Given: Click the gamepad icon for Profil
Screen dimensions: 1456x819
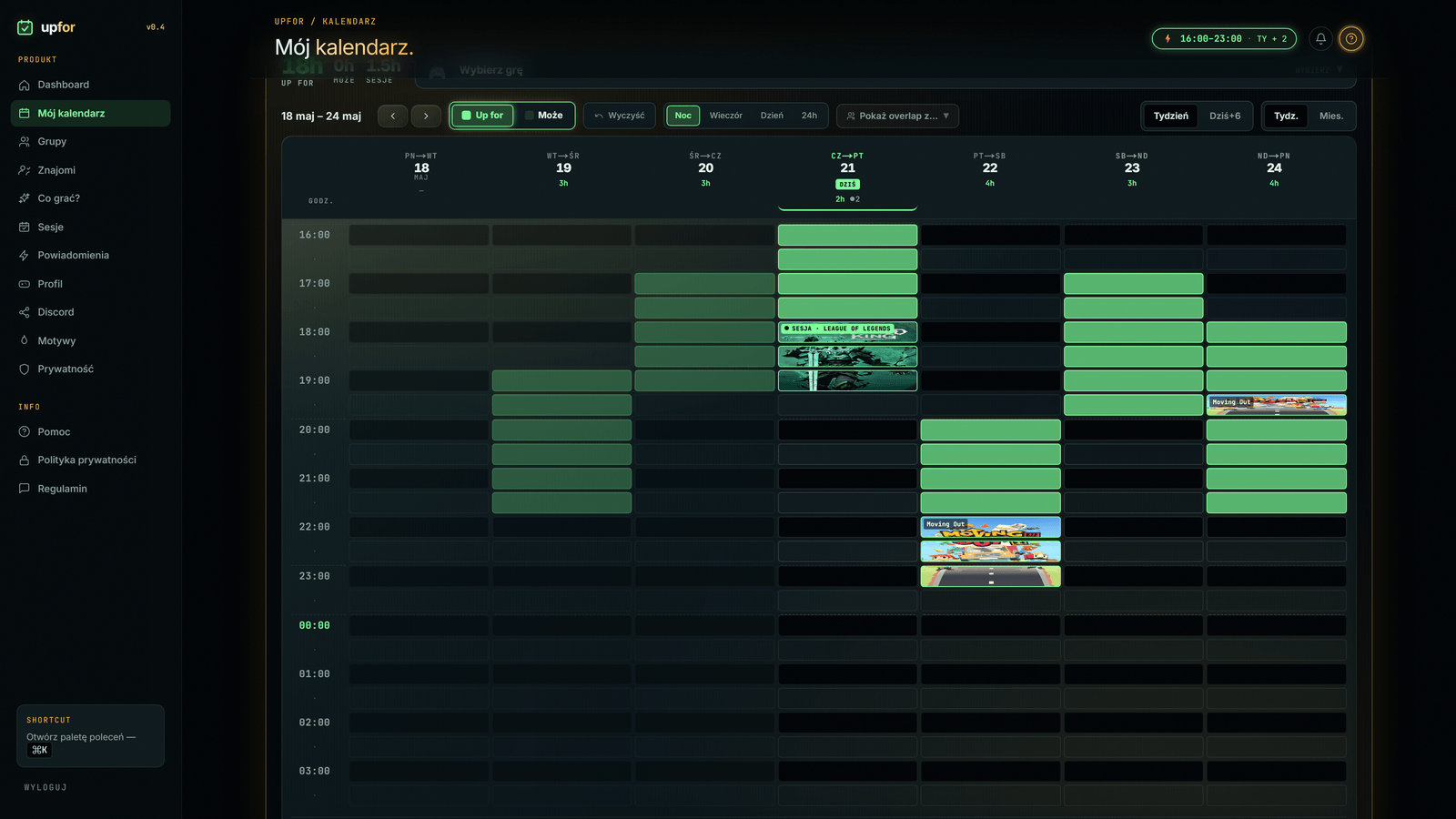Looking at the screenshot, I should 25,284.
